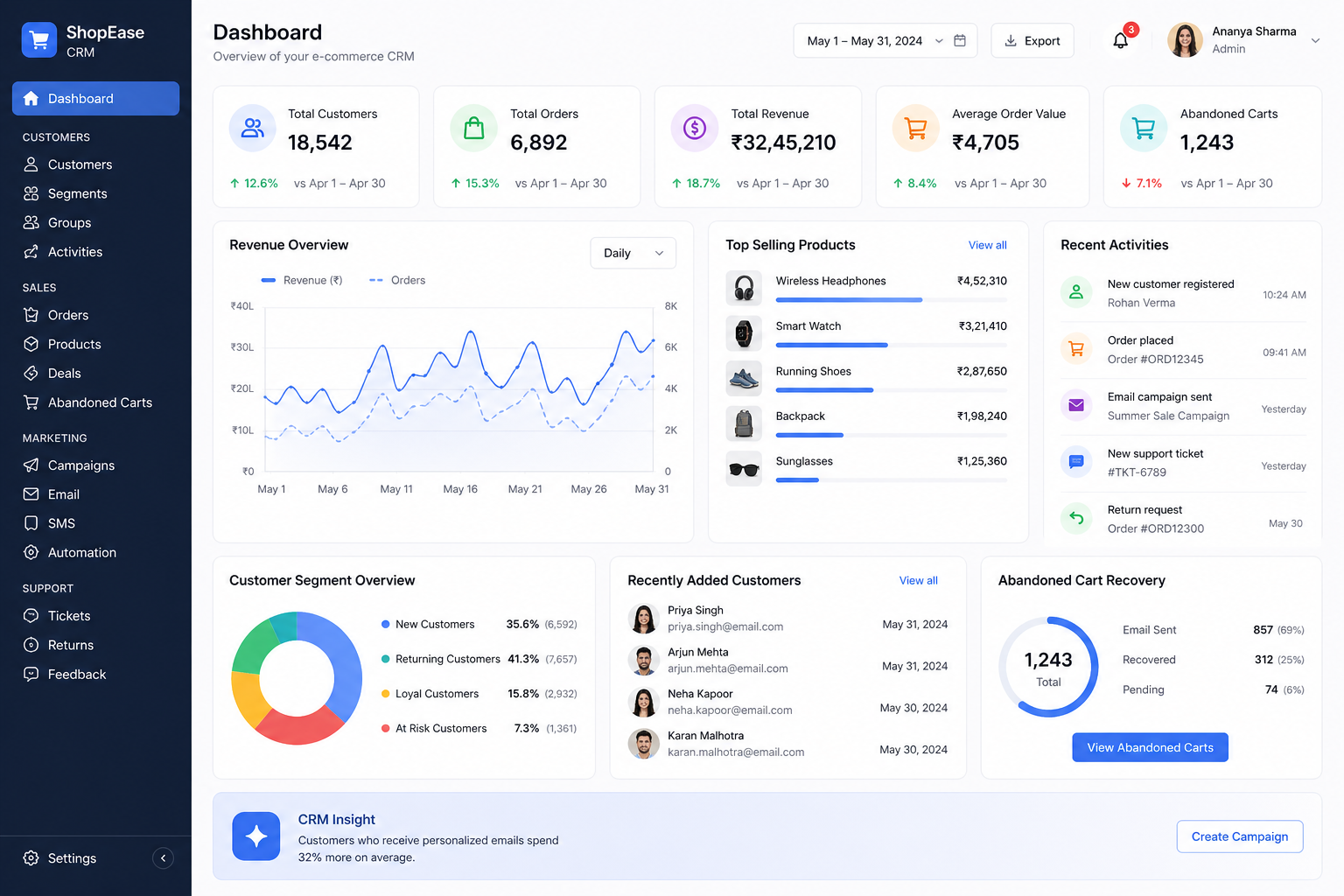Image resolution: width=1344 pixels, height=896 pixels.
Task: Click the Abandoned Cart Recovery 1,243 Total ring
Action: pyautogui.click(x=1048, y=667)
